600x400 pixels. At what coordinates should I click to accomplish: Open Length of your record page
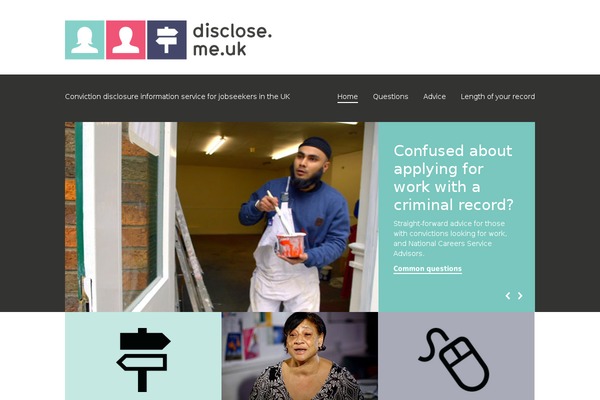(497, 96)
